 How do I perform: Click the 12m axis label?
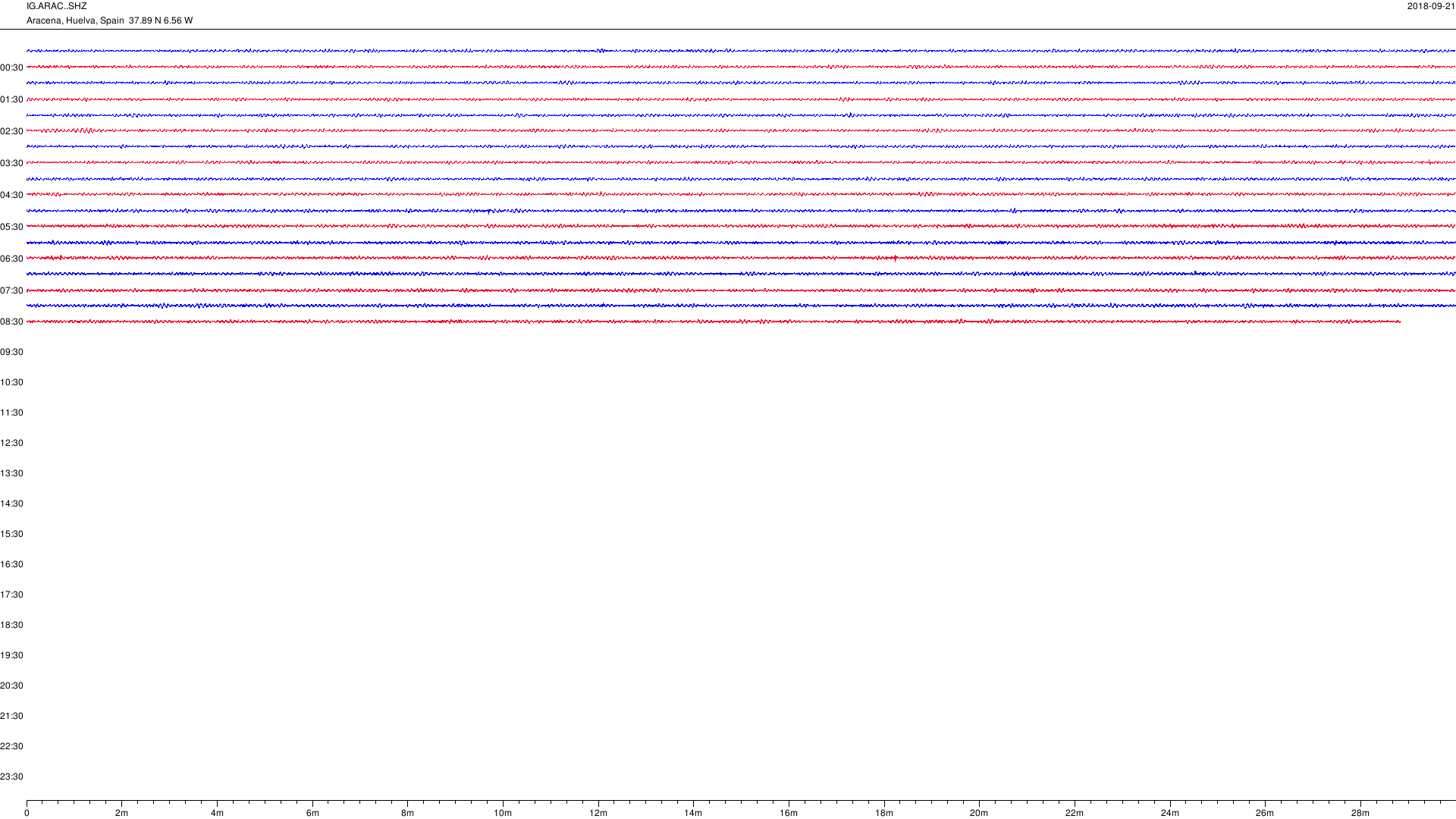(x=598, y=813)
